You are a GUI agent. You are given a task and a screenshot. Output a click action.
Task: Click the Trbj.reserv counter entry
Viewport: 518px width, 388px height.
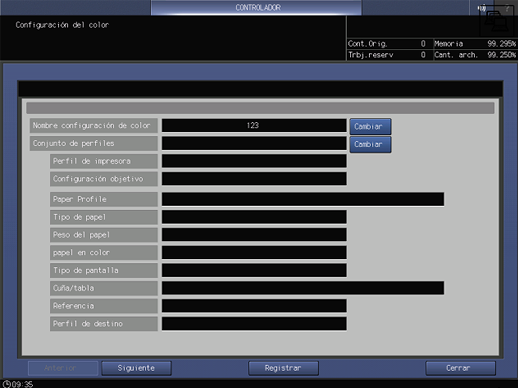389,55
